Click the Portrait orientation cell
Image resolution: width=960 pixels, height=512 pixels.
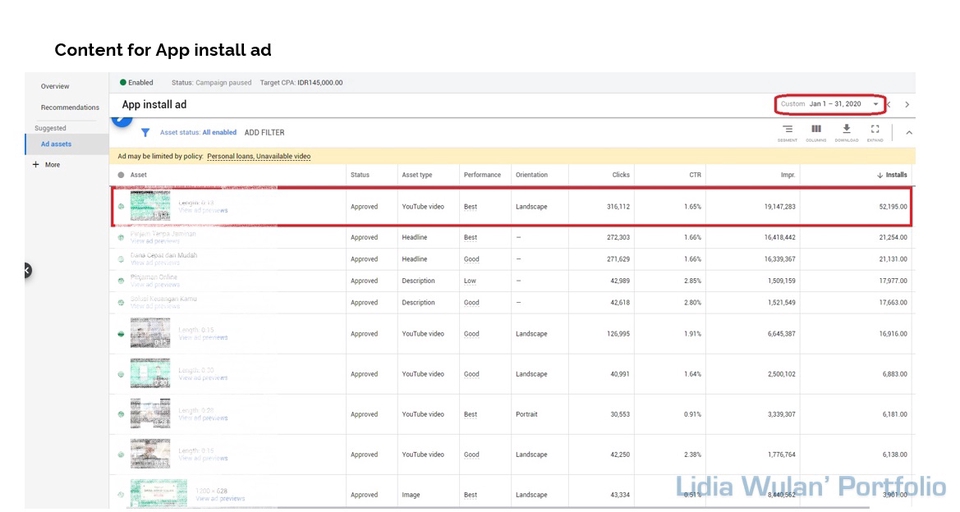point(527,414)
